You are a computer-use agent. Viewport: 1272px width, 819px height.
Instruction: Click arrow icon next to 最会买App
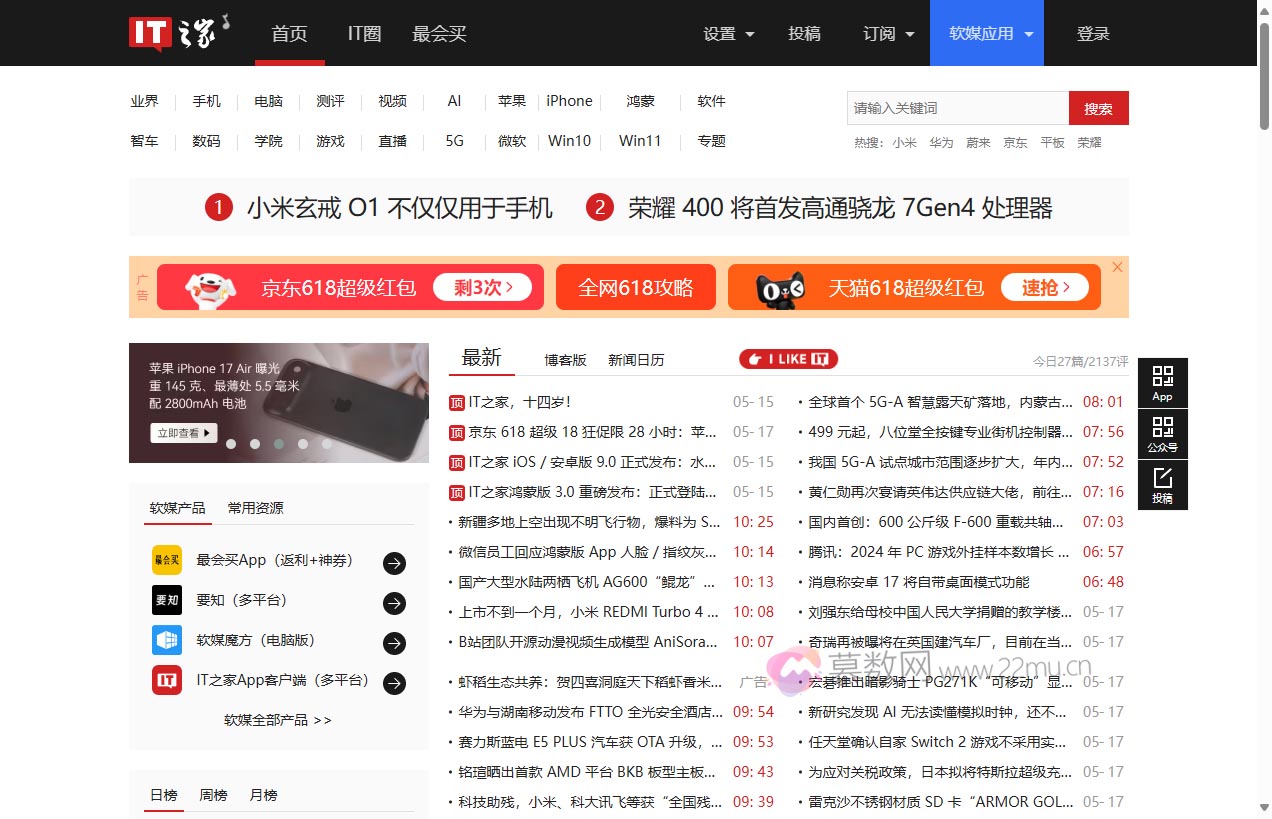(x=395, y=563)
